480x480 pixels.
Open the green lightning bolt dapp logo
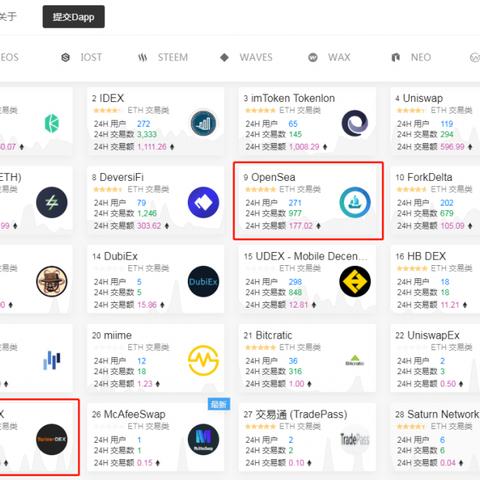pyautogui.click(x=52, y=202)
